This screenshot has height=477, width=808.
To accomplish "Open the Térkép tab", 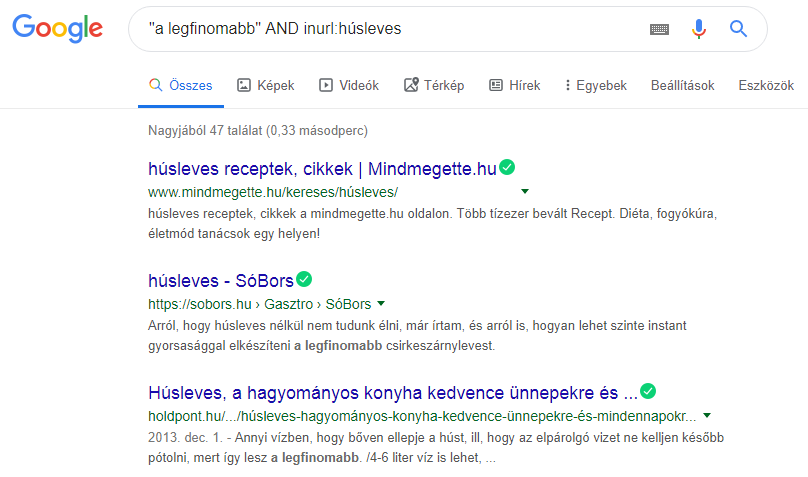I will click(x=434, y=86).
